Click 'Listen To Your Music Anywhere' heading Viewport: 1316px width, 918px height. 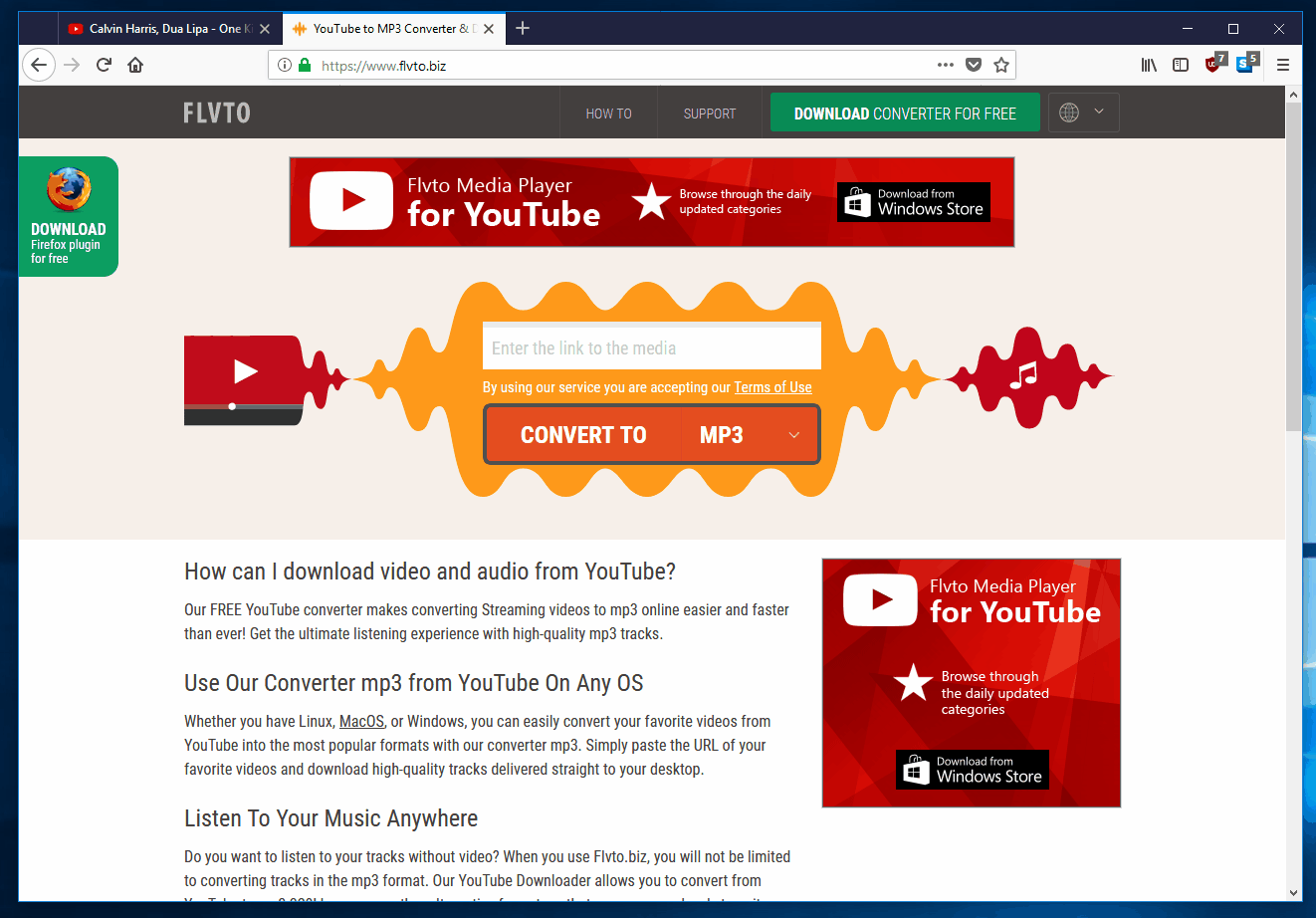tap(331, 818)
